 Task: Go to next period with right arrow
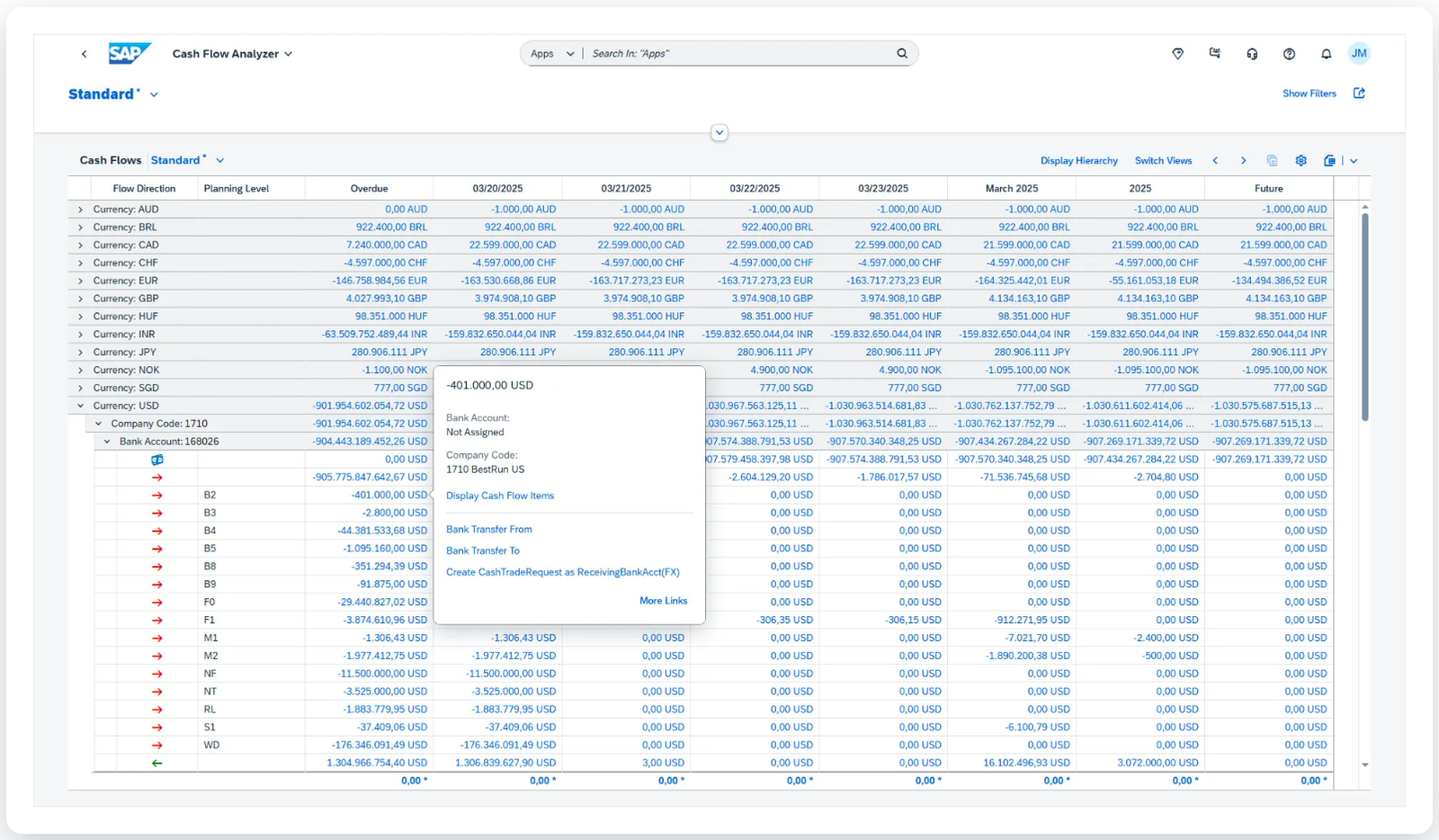pyautogui.click(x=1244, y=161)
